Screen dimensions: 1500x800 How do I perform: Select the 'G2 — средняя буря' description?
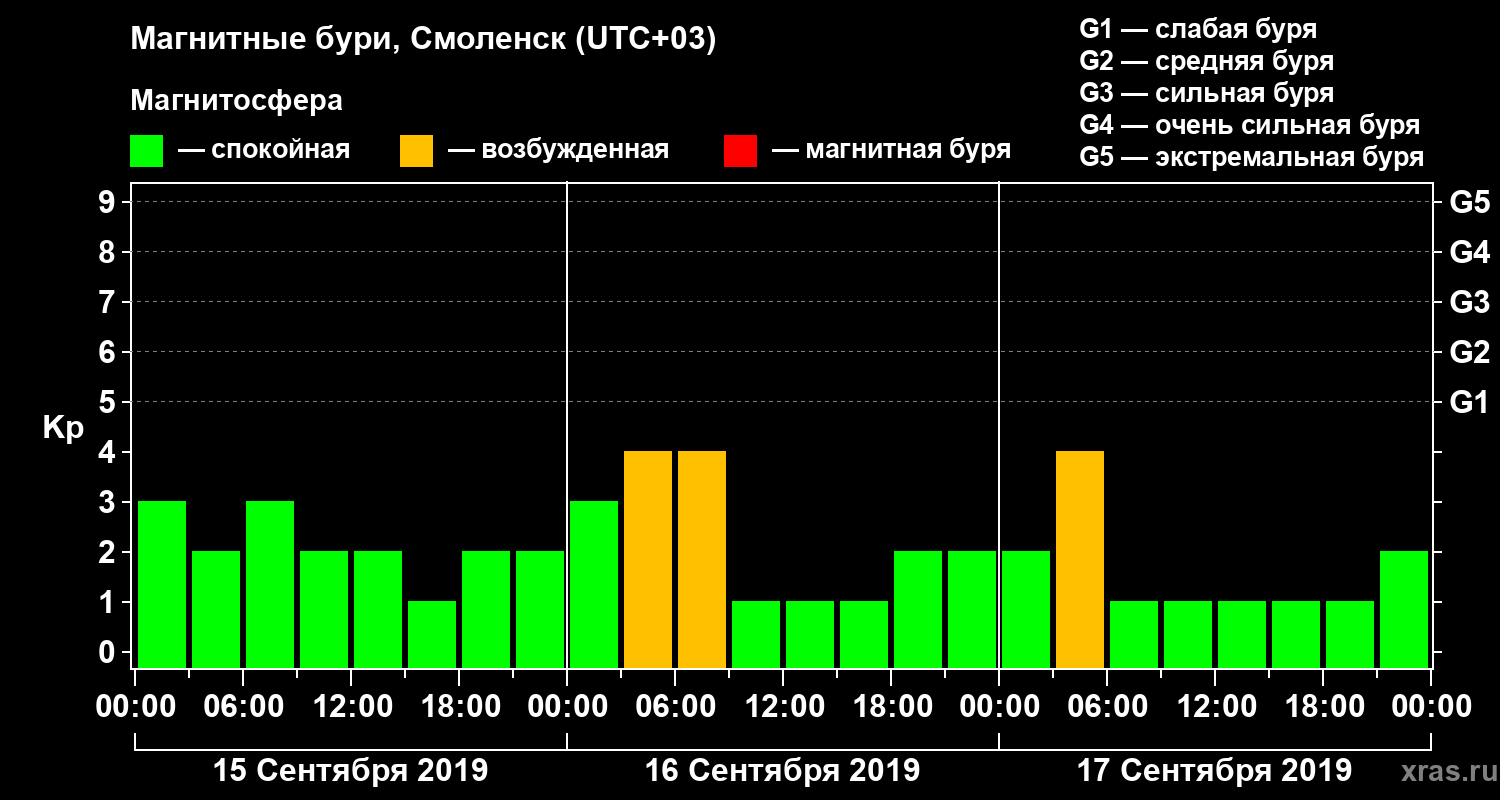coord(1206,61)
